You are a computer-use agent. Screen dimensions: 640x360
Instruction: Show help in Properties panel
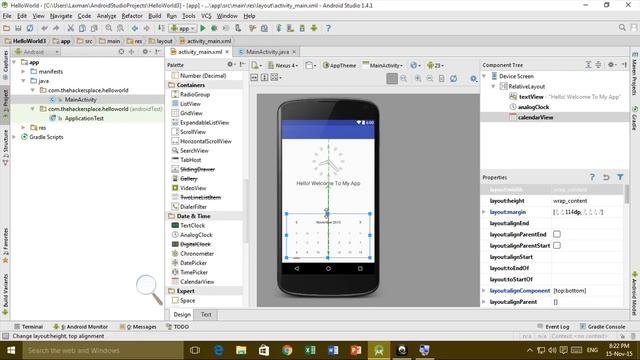592,177
